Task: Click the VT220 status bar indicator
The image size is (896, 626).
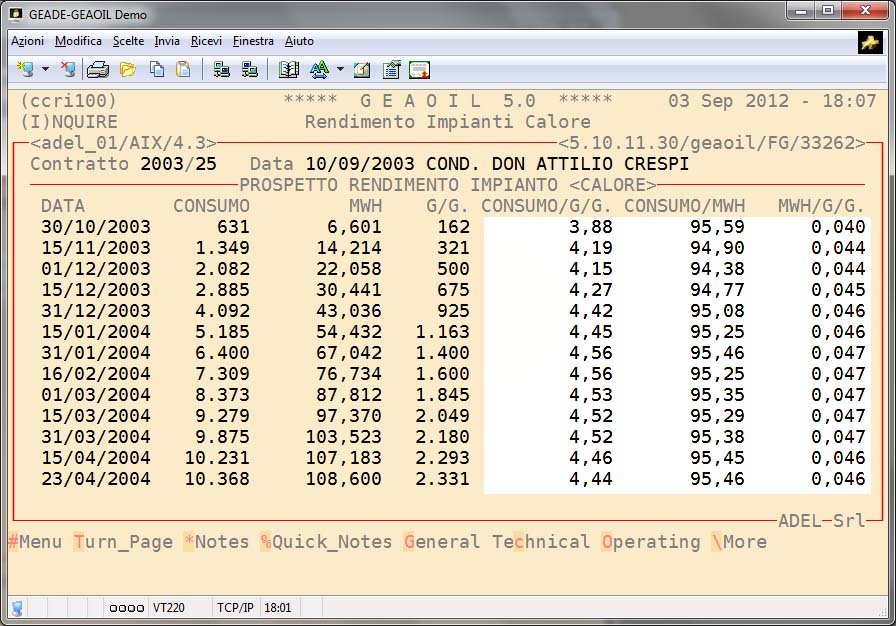Action: click(x=167, y=607)
